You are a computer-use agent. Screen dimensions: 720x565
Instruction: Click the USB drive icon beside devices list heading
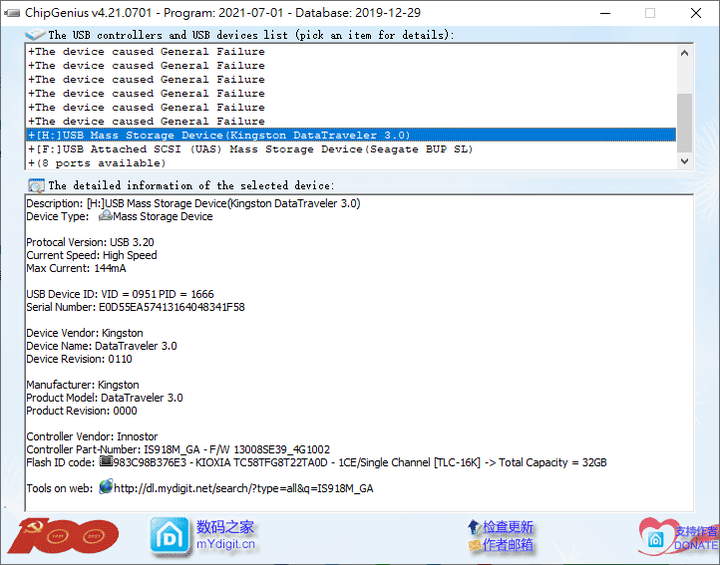point(35,34)
